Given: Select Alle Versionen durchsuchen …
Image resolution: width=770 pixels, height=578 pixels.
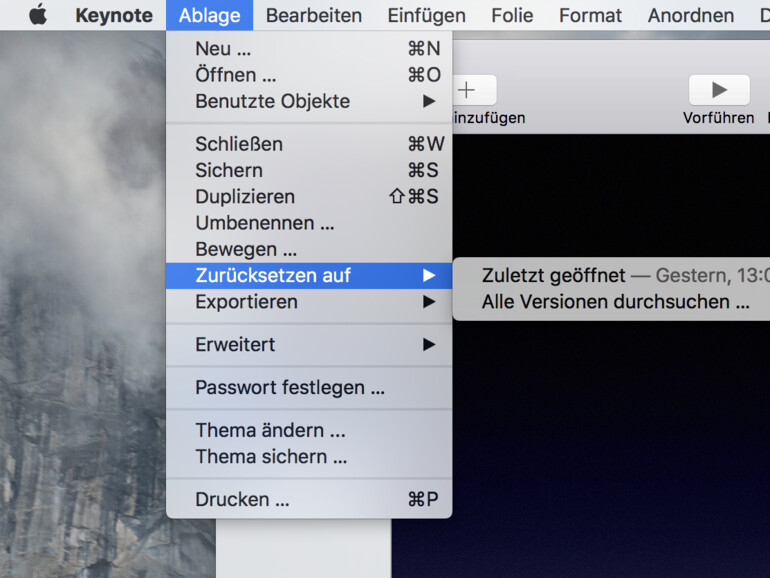Looking at the screenshot, I should click(611, 302).
